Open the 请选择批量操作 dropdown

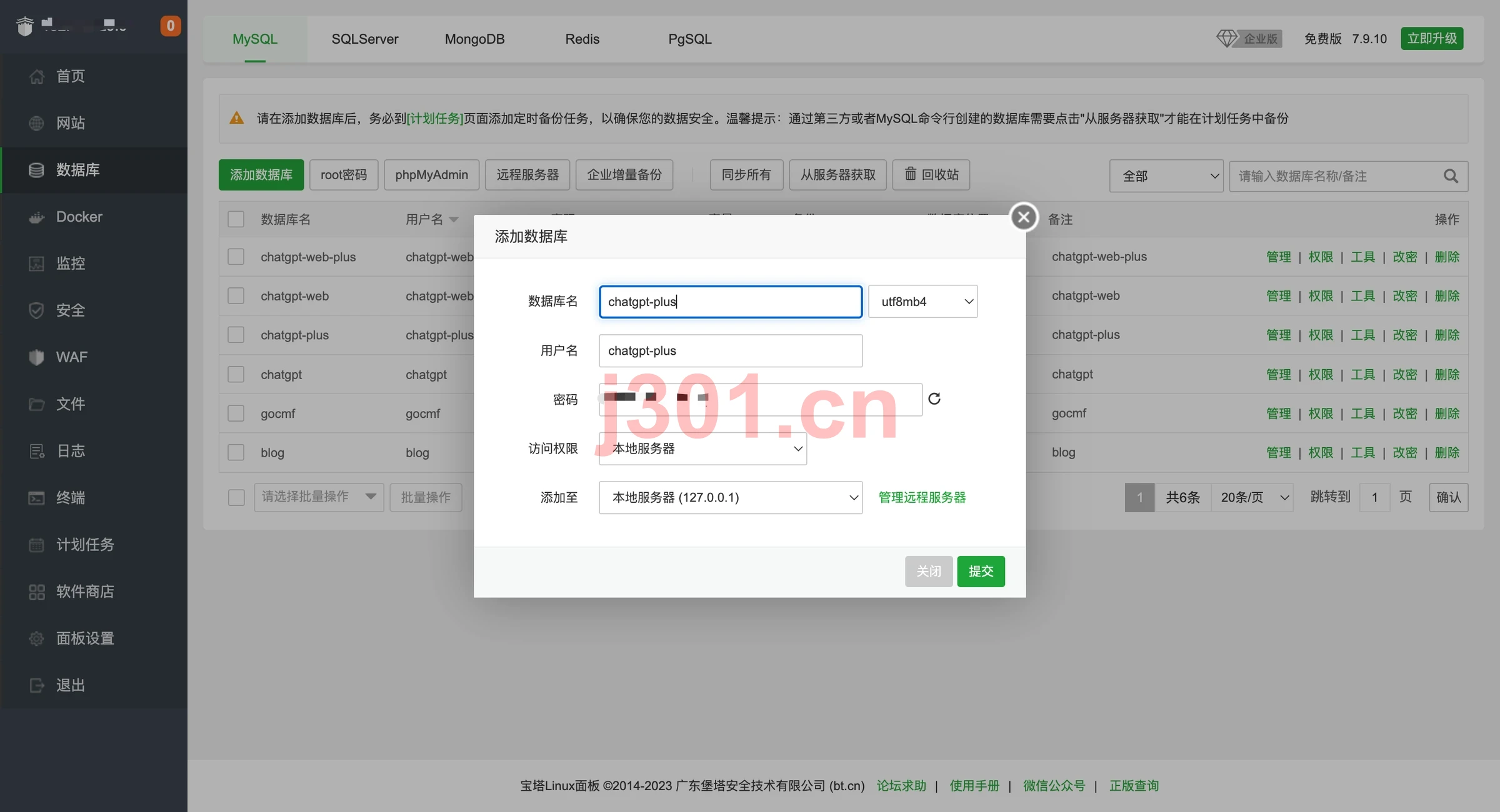coord(319,497)
